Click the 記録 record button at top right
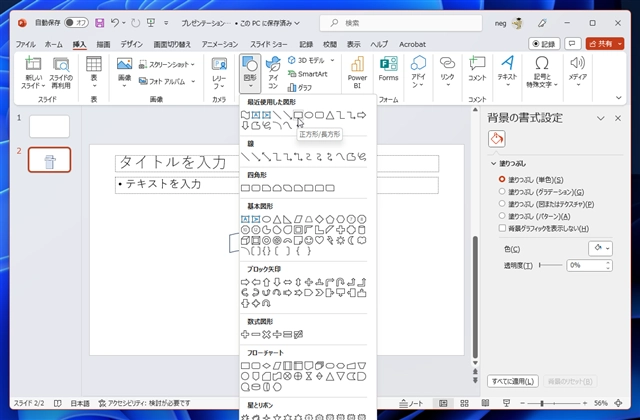The height and width of the screenshot is (420, 640). 544,44
